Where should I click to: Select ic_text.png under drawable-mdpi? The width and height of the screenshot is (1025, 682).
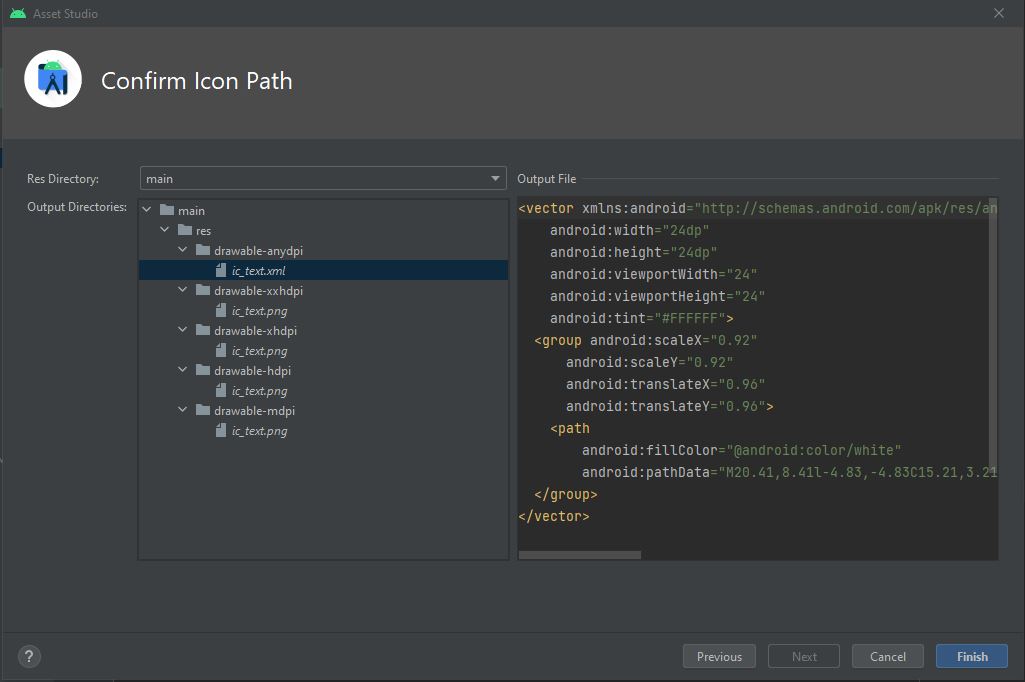pyautogui.click(x=260, y=431)
